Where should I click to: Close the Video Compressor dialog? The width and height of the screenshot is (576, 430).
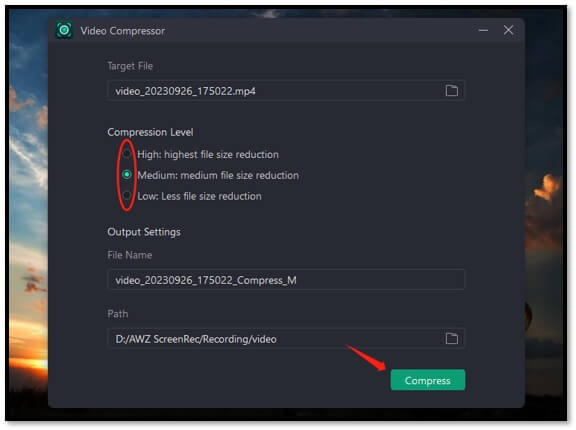[x=508, y=30]
